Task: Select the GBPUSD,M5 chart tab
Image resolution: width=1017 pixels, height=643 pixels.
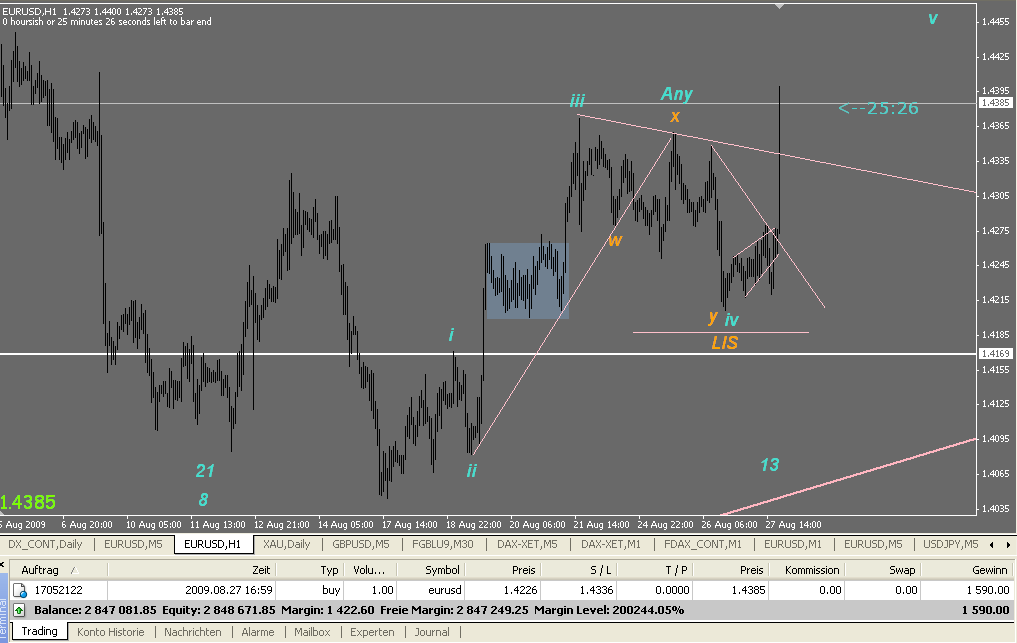Action: click(x=360, y=544)
